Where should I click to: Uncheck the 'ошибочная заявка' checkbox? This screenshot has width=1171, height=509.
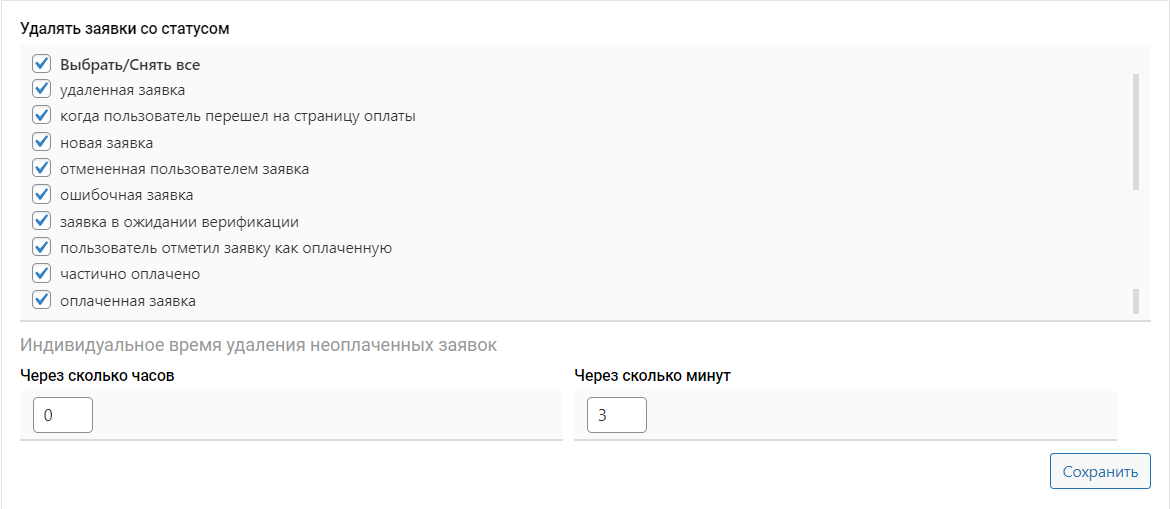click(x=42, y=194)
